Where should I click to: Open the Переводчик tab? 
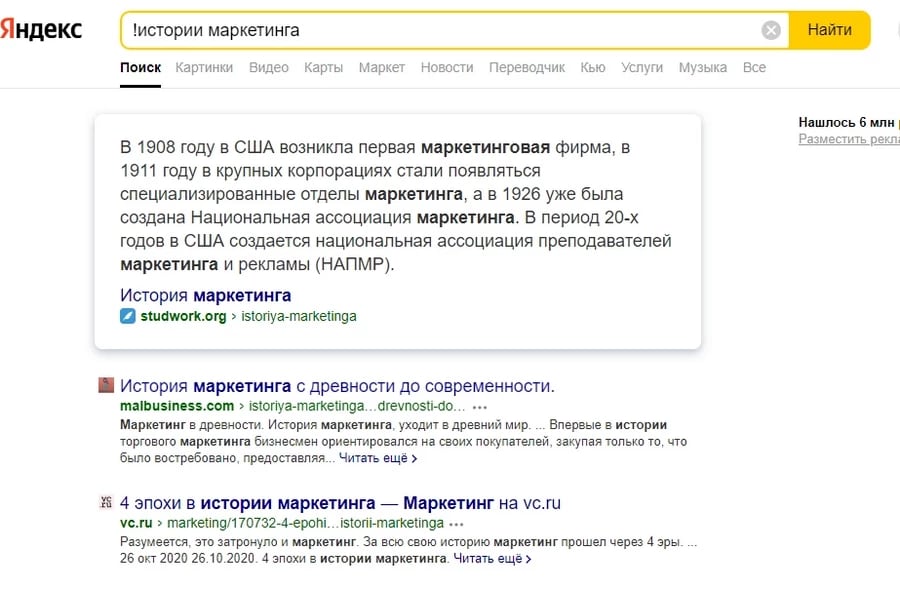pyautogui.click(x=526, y=68)
